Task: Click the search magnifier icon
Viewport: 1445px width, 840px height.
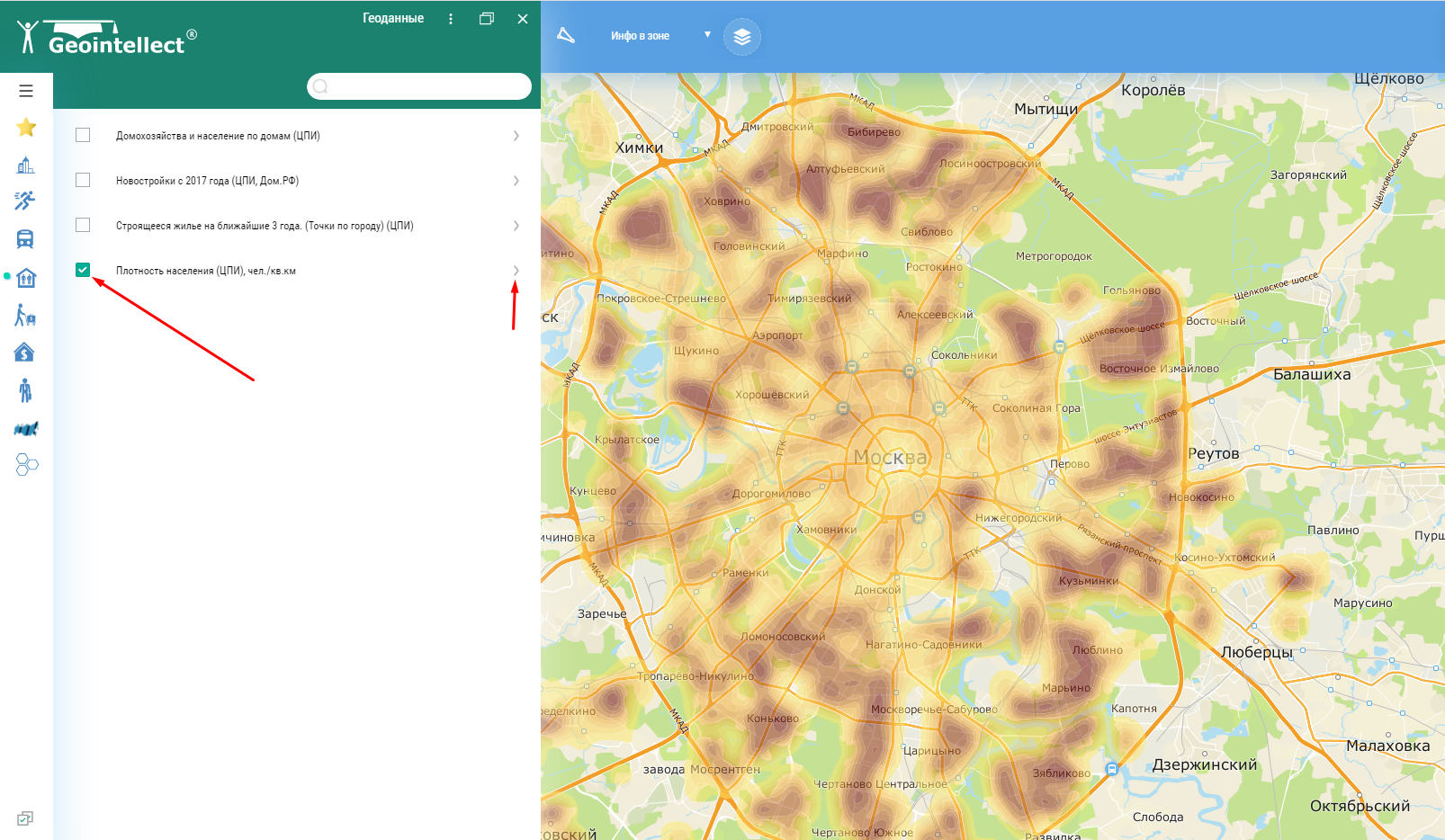Action: click(x=320, y=86)
